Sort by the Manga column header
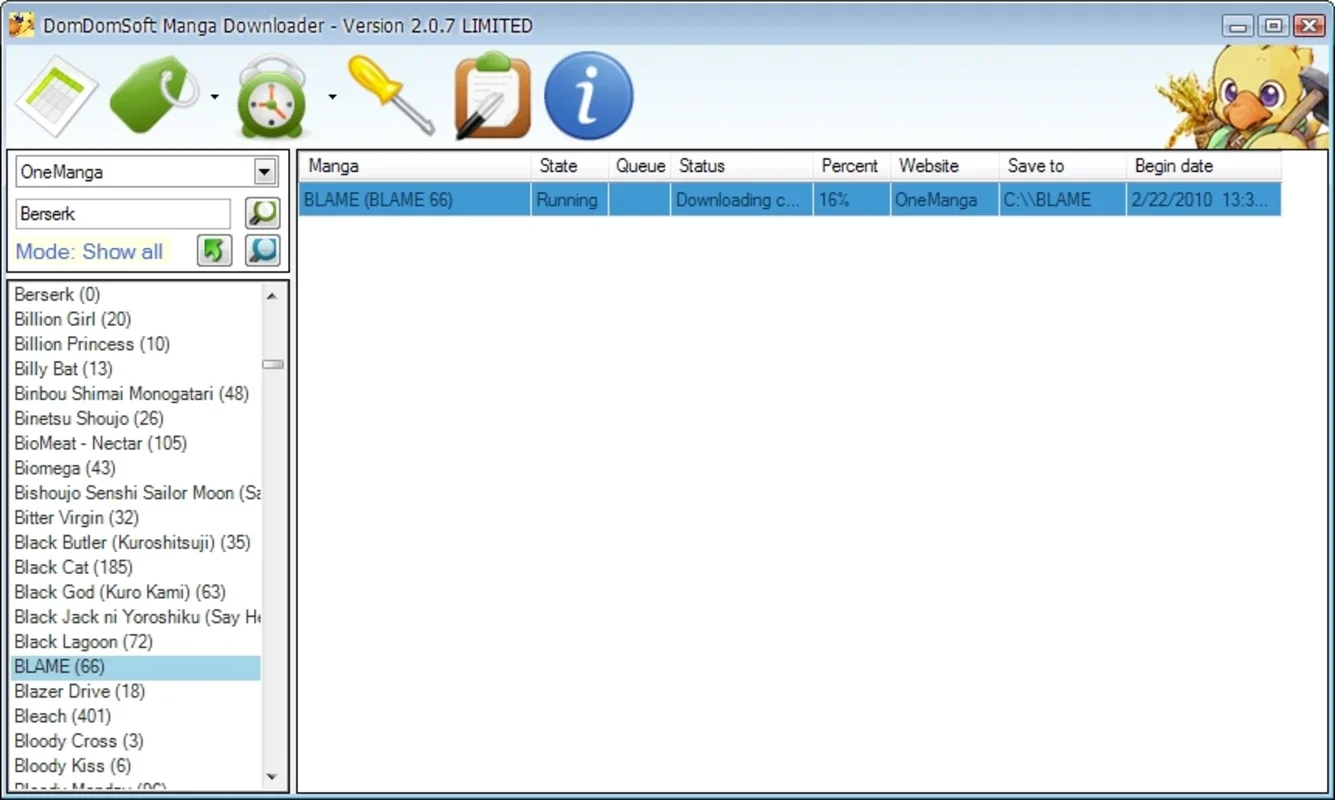 tap(416, 166)
